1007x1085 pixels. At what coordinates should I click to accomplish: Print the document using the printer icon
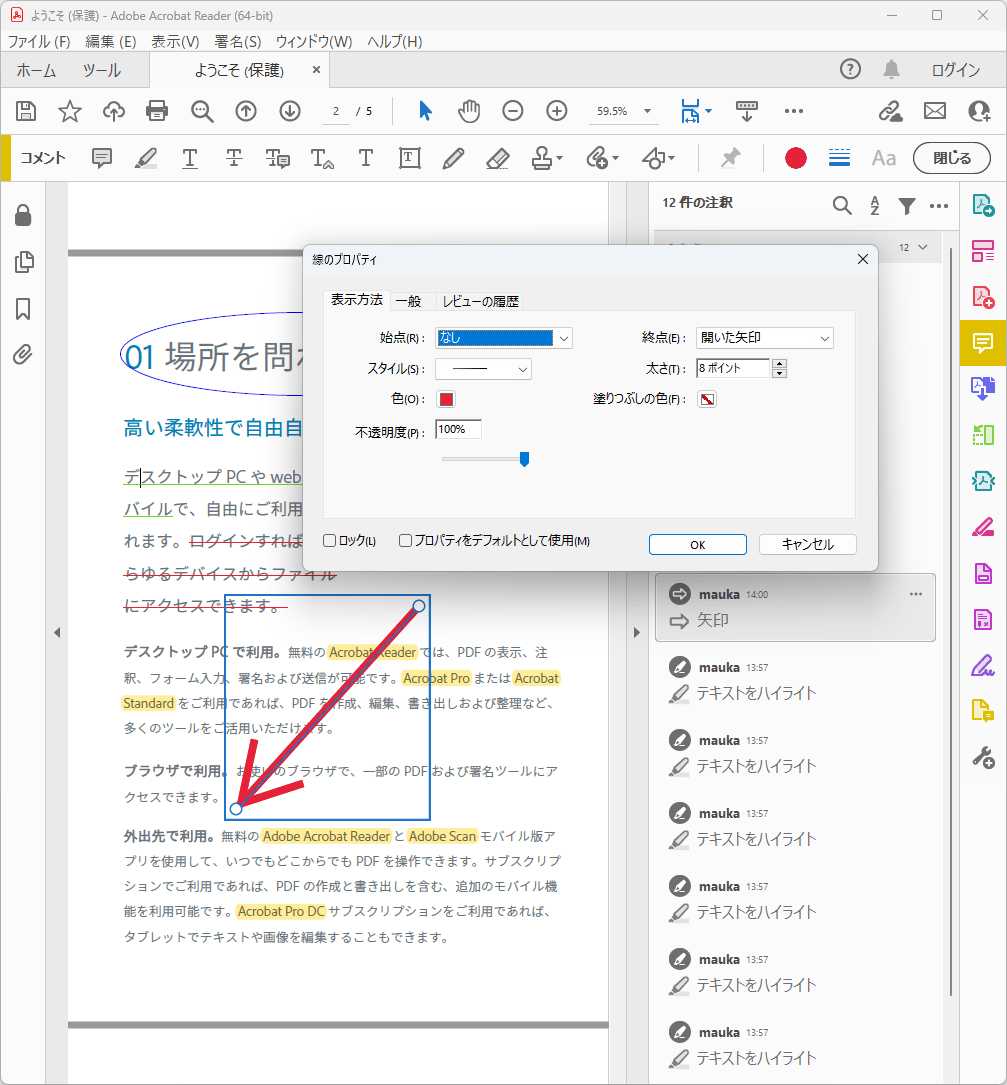pos(157,111)
